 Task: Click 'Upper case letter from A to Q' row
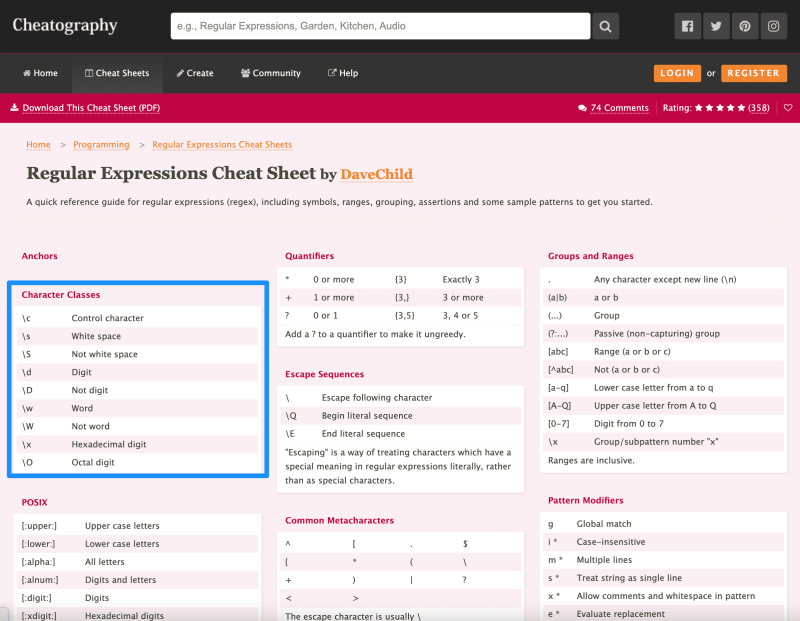(663, 405)
